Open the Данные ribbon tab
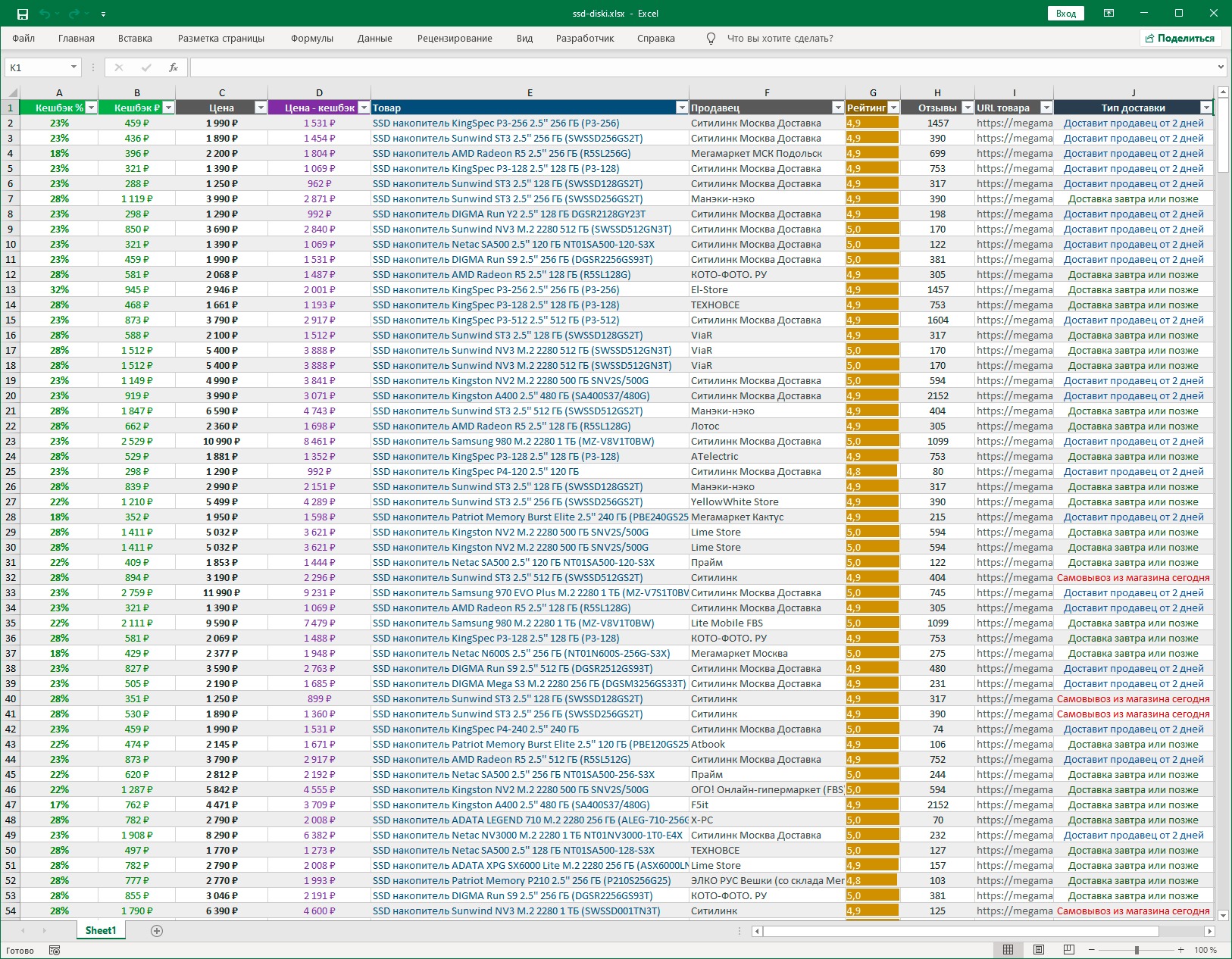Image resolution: width=1232 pixels, height=959 pixels. (375, 39)
